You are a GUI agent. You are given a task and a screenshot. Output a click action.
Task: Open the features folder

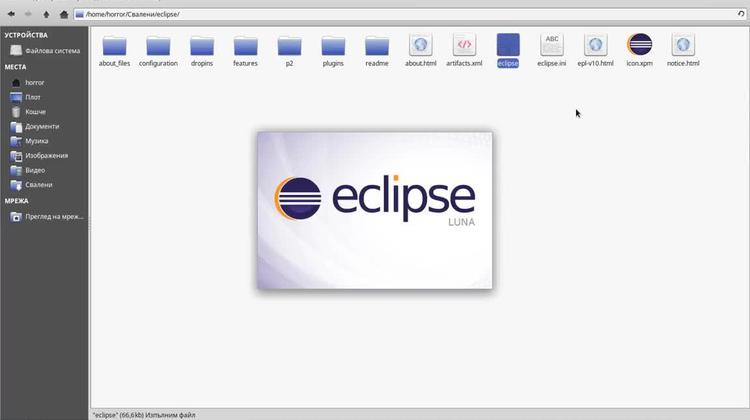pos(245,50)
